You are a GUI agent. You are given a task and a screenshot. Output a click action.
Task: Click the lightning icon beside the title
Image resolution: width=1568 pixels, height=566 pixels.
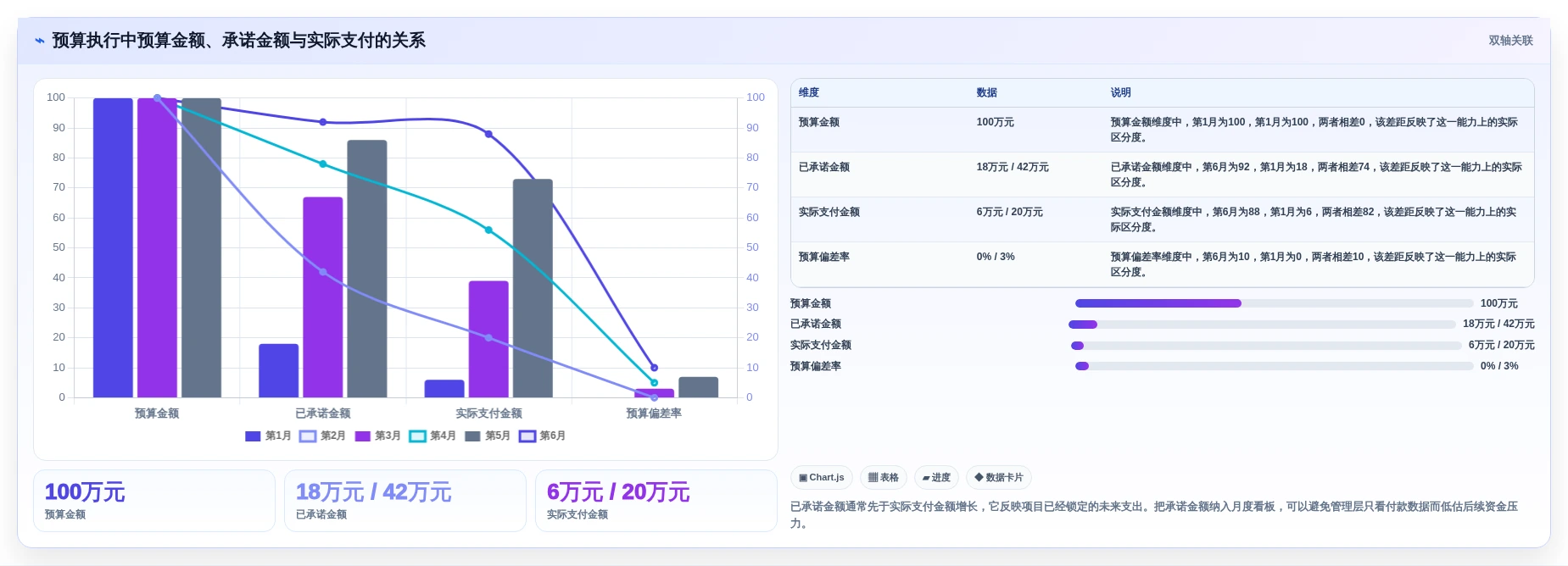pos(39,41)
